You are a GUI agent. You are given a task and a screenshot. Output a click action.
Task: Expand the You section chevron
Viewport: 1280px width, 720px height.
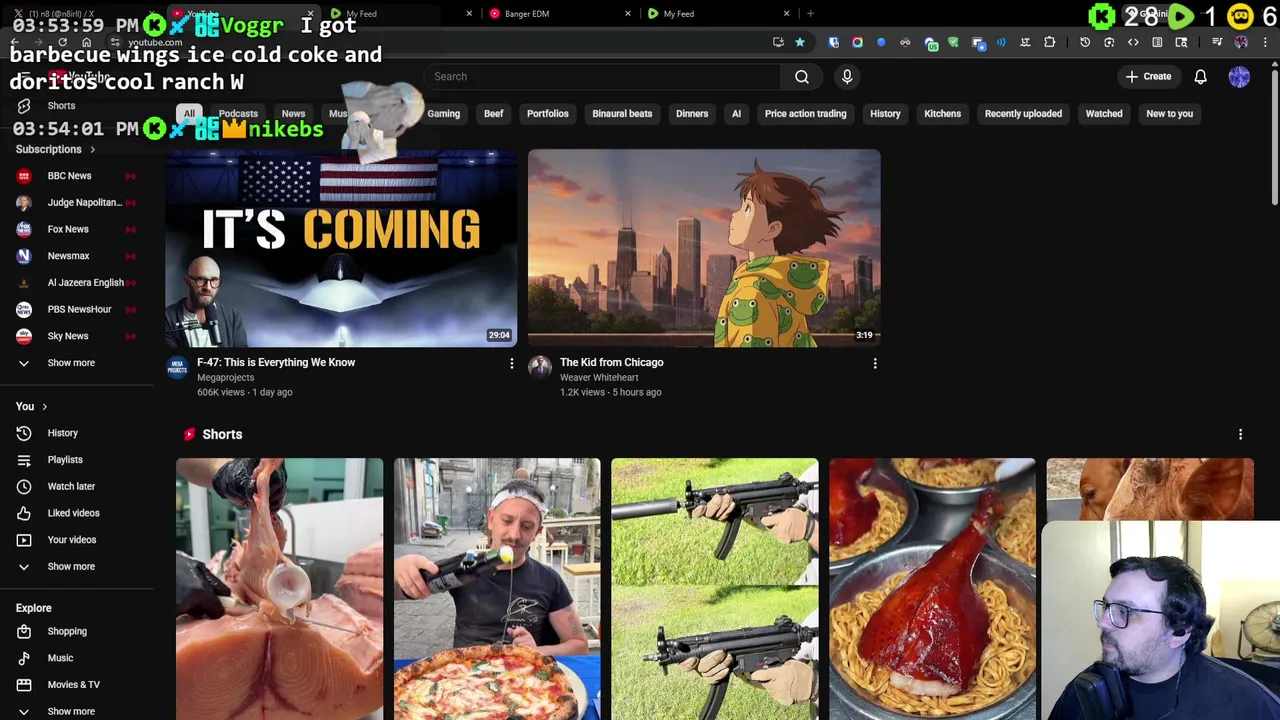point(44,407)
